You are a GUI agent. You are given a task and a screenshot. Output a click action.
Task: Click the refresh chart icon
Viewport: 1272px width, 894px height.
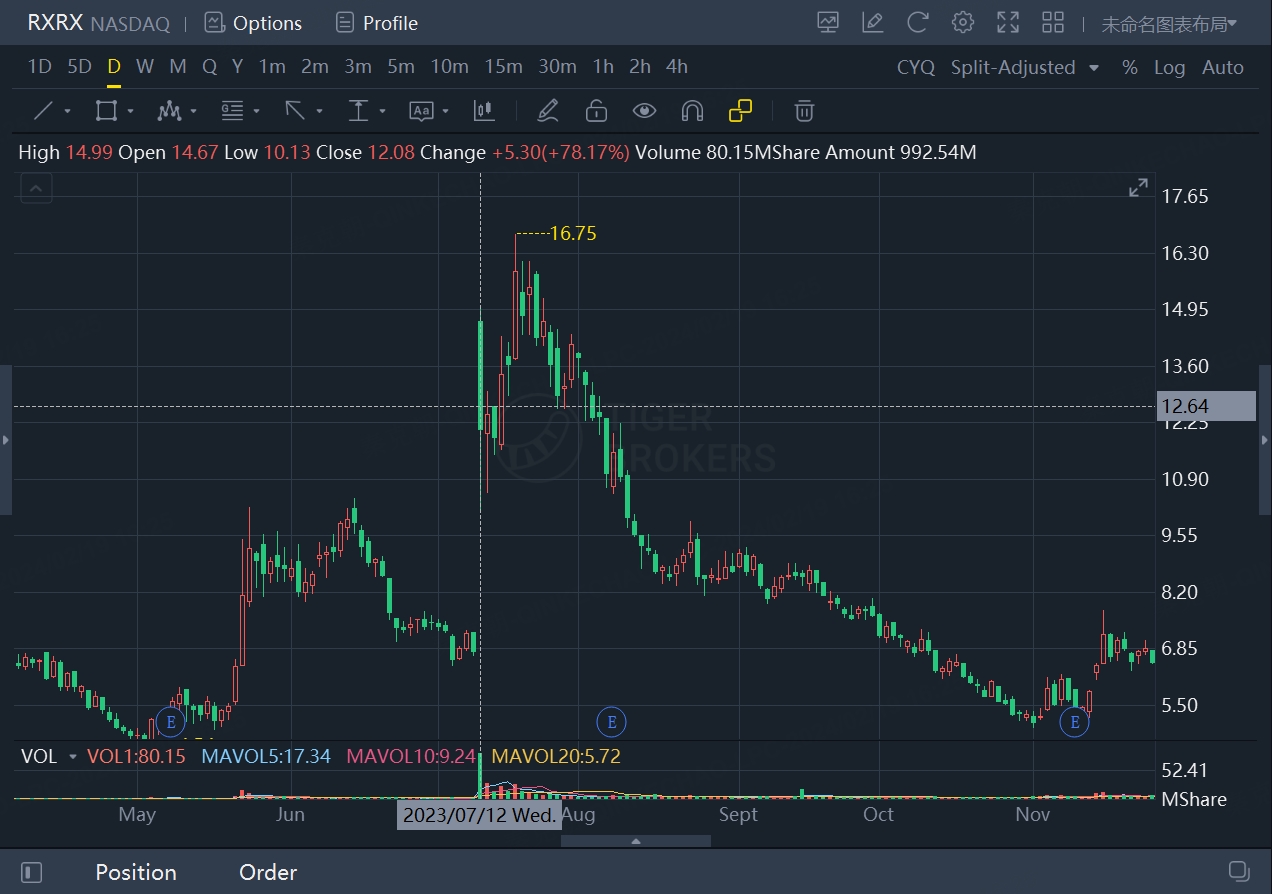(917, 22)
